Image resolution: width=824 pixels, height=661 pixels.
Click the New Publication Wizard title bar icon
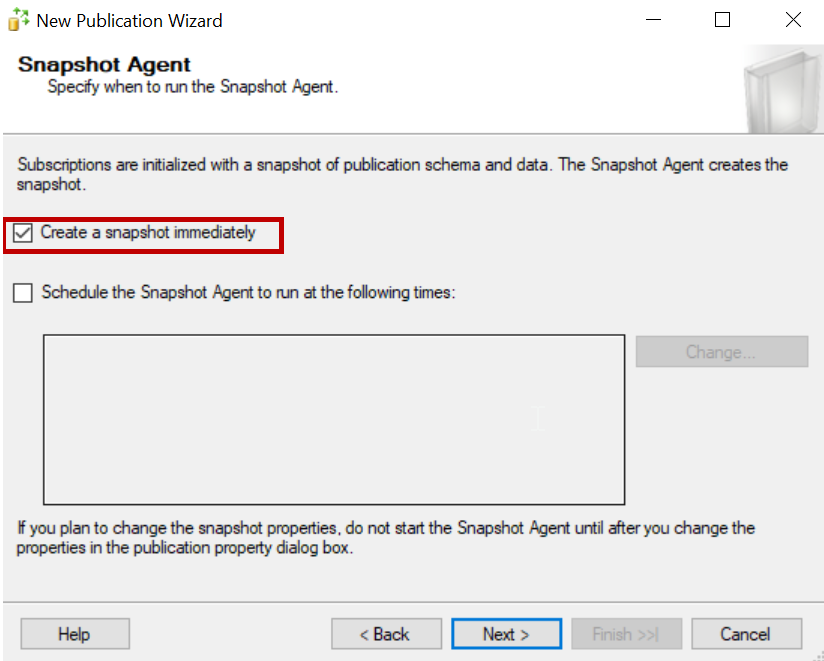tap(18, 20)
